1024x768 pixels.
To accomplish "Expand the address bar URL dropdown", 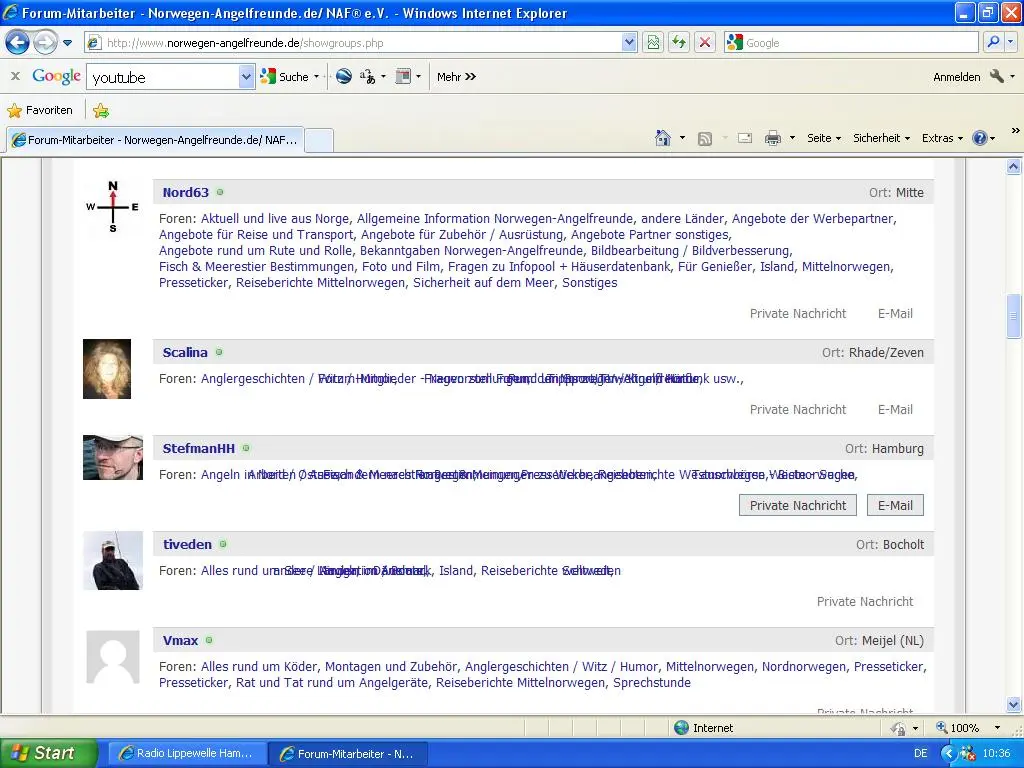I will (x=629, y=43).
